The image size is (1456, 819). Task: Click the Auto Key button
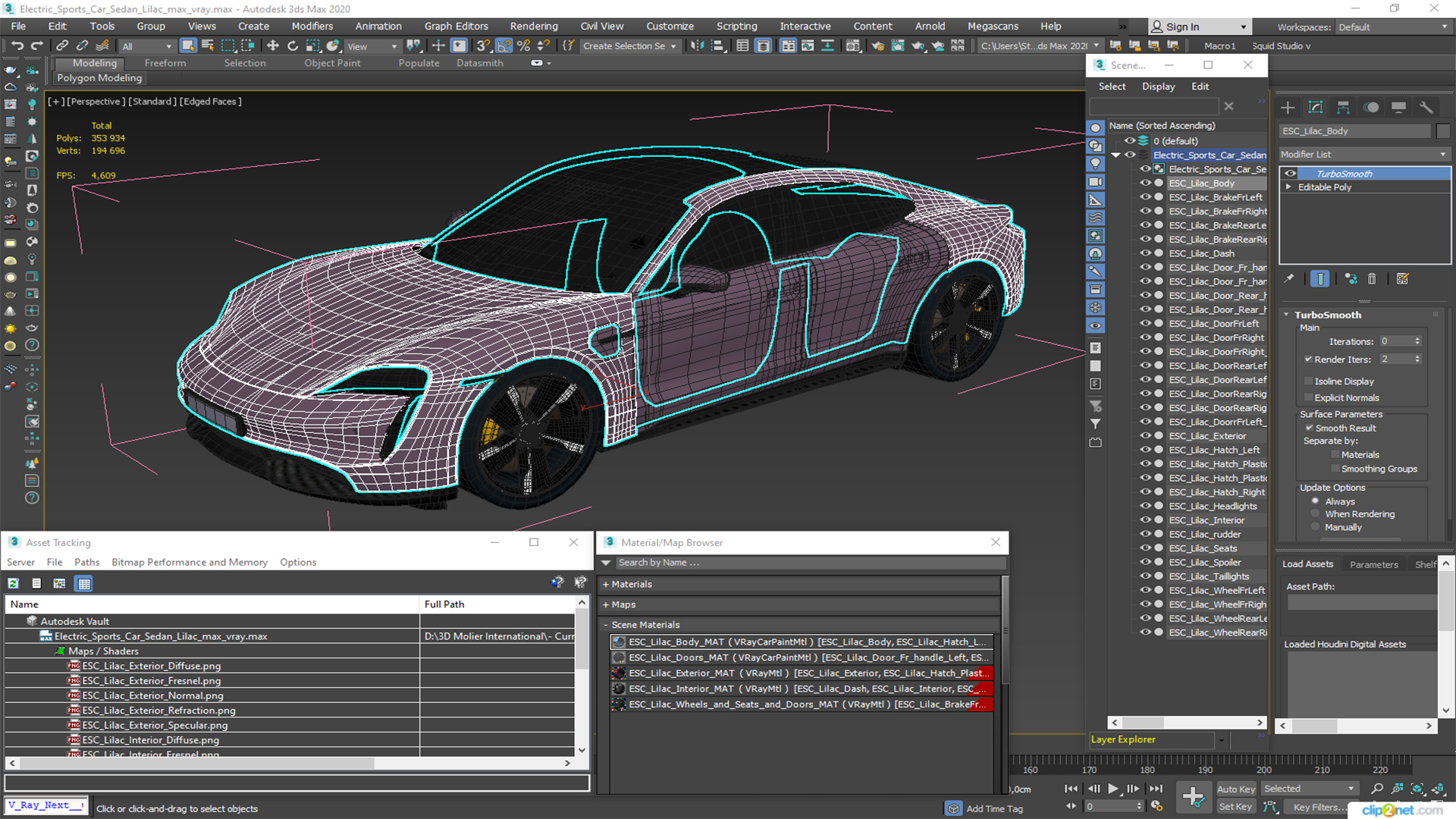point(1235,789)
